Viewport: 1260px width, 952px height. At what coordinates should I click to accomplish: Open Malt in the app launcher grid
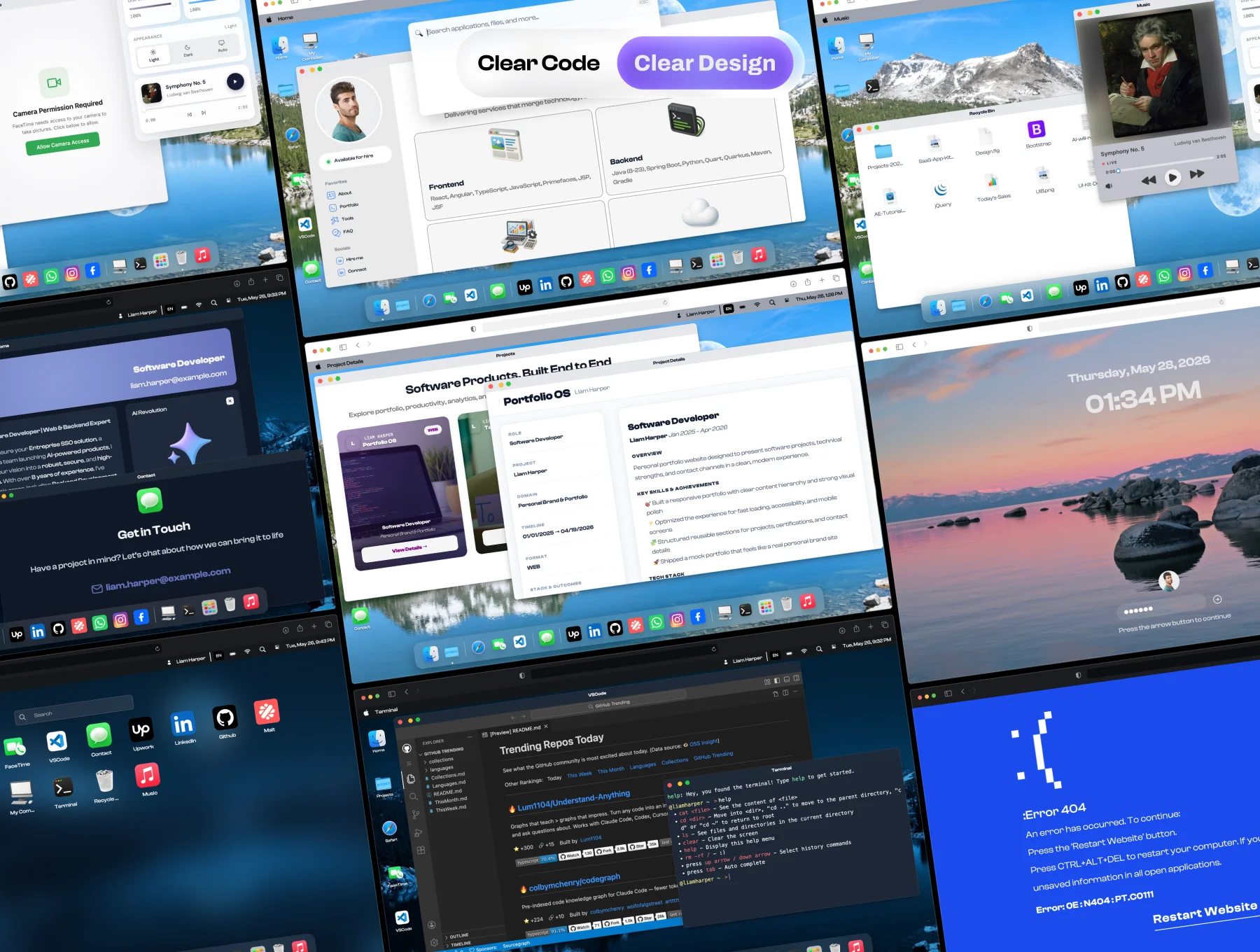click(267, 712)
